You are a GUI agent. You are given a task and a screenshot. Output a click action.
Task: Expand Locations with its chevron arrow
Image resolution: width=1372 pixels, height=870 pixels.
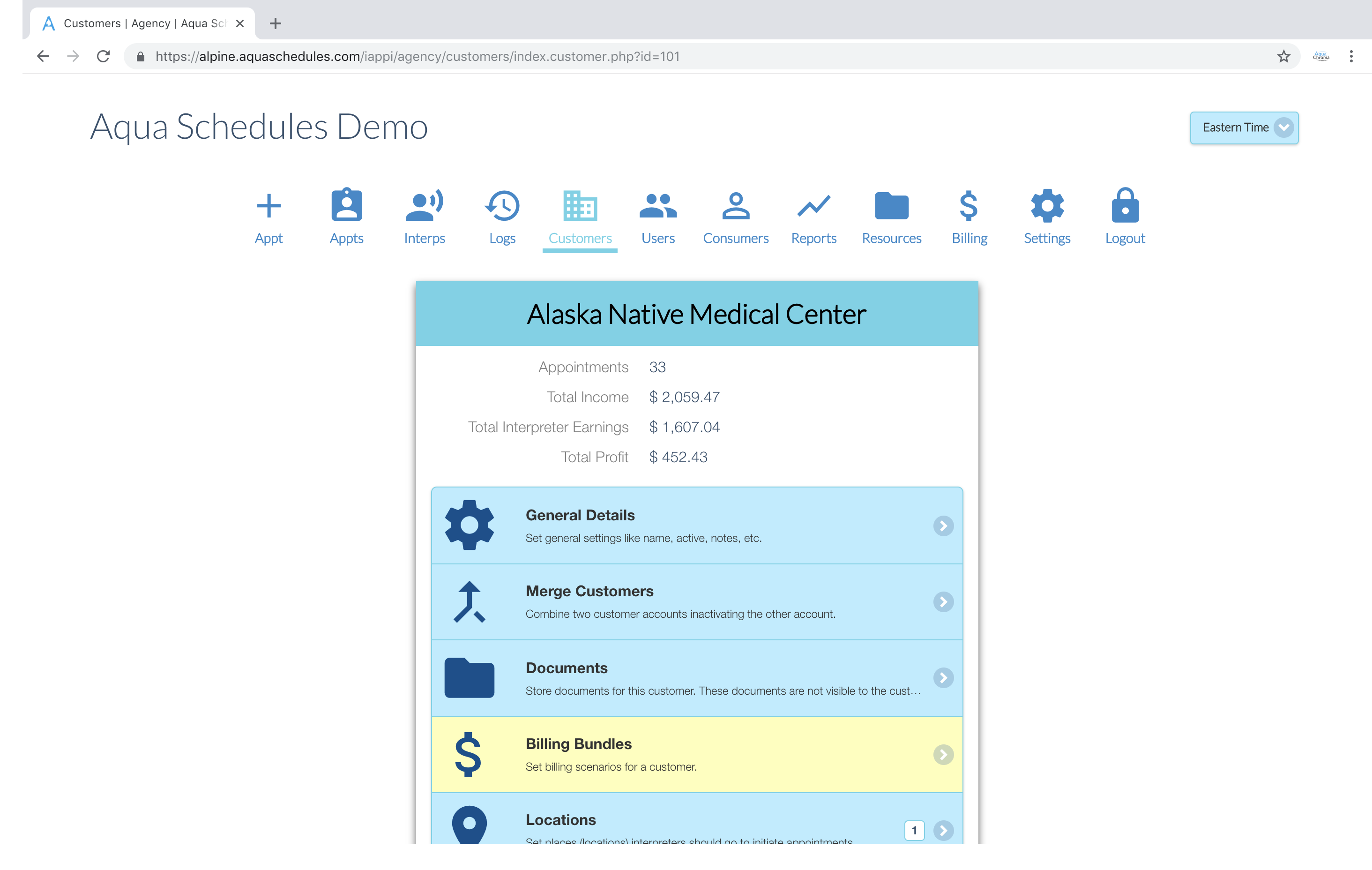(943, 830)
